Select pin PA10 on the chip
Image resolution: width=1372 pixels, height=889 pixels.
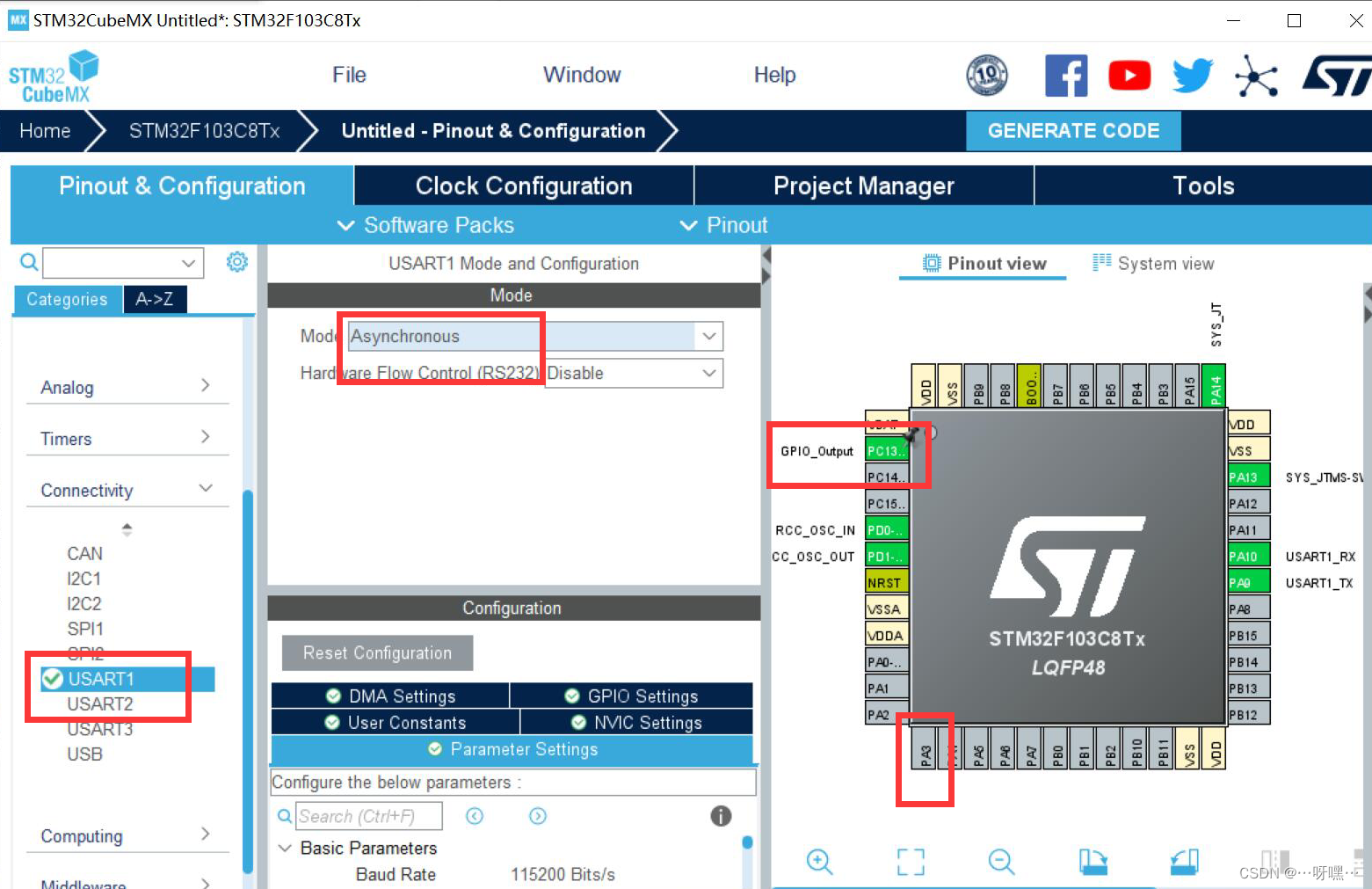coord(1248,556)
